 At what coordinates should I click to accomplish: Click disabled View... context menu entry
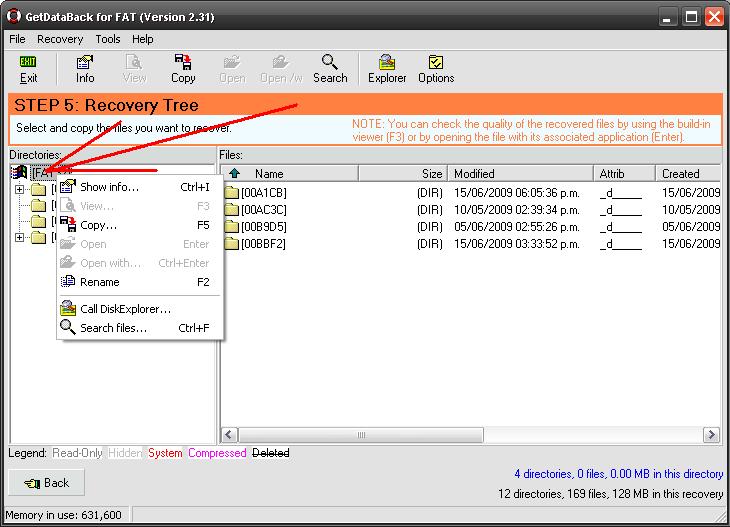tap(139, 206)
